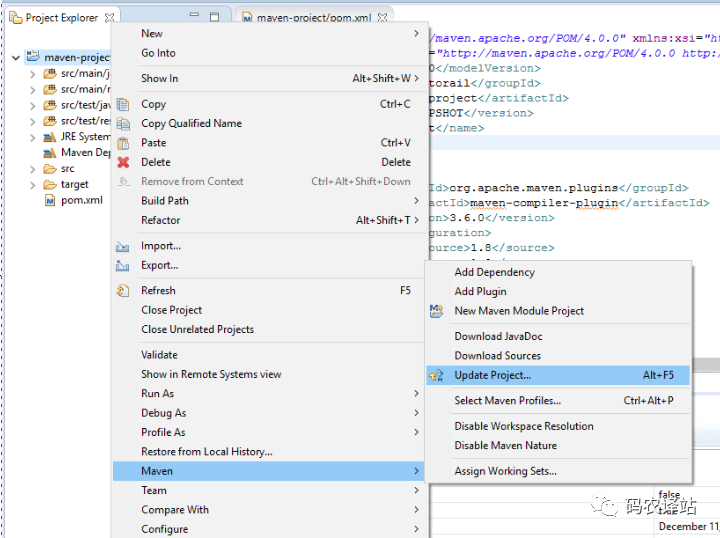The image size is (720, 538).
Task: Expand the src/main/resources node
Action: (32, 90)
